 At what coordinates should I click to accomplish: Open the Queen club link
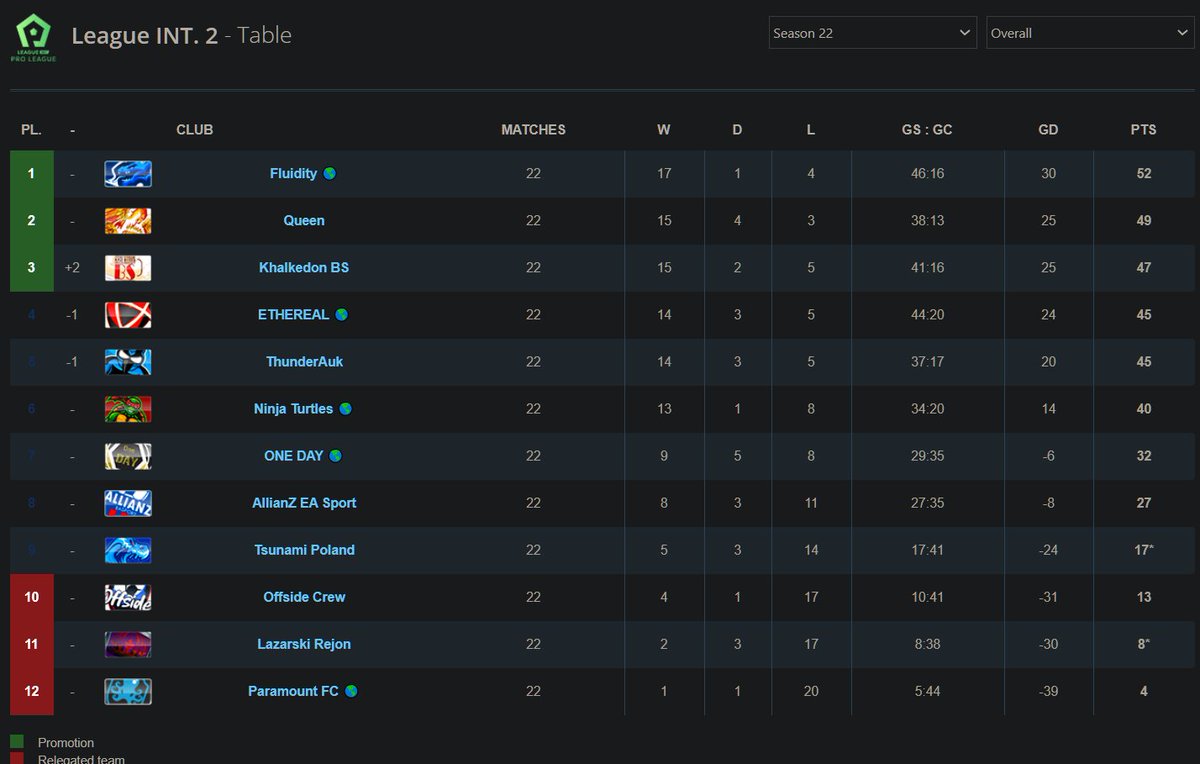[304, 221]
